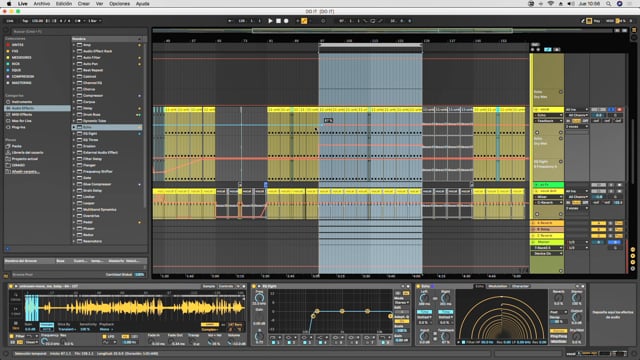This screenshot has height=360, width=640.
Task: Click the Apple menu icon
Action: 9,4
